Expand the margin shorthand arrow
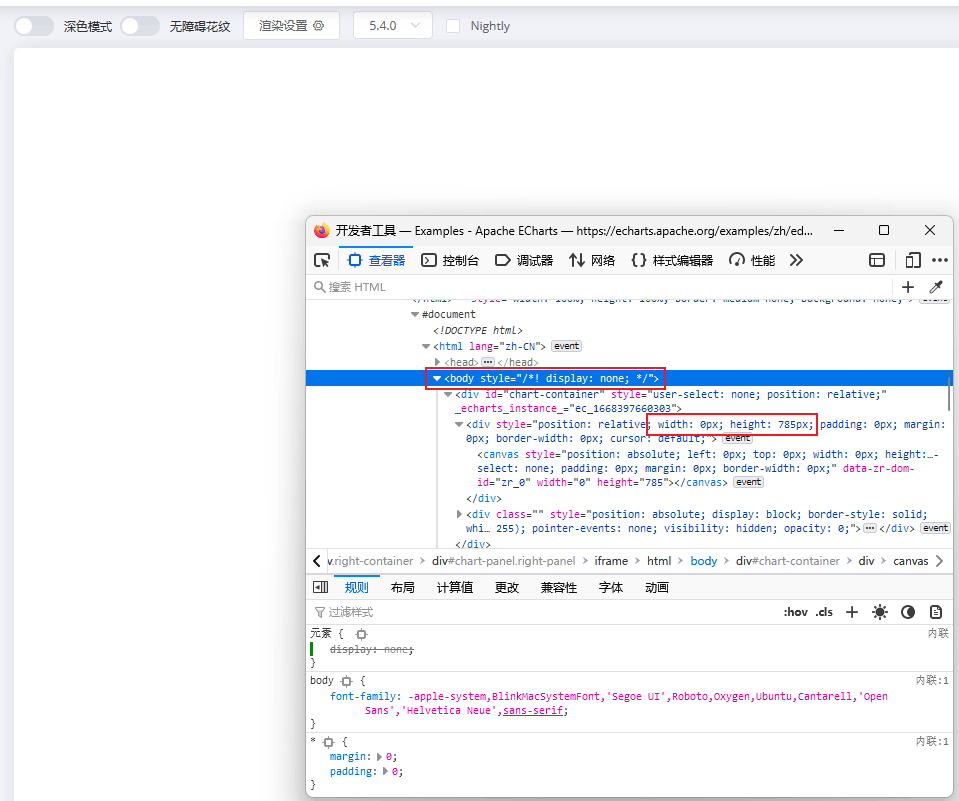Screen dimensions: 959x801 click(379, 757)
